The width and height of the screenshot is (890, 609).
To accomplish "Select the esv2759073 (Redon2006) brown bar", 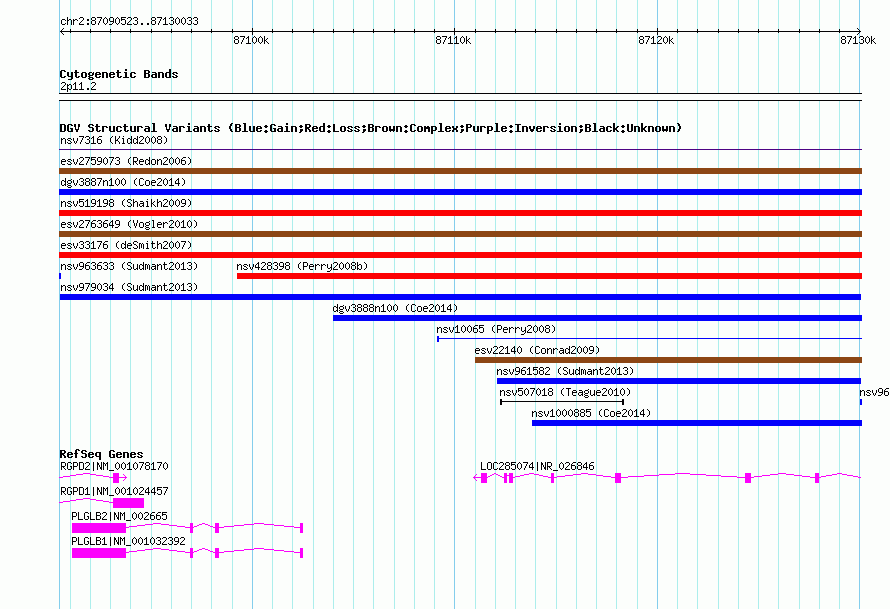I will pyautogui.click(x=460, y=171).
